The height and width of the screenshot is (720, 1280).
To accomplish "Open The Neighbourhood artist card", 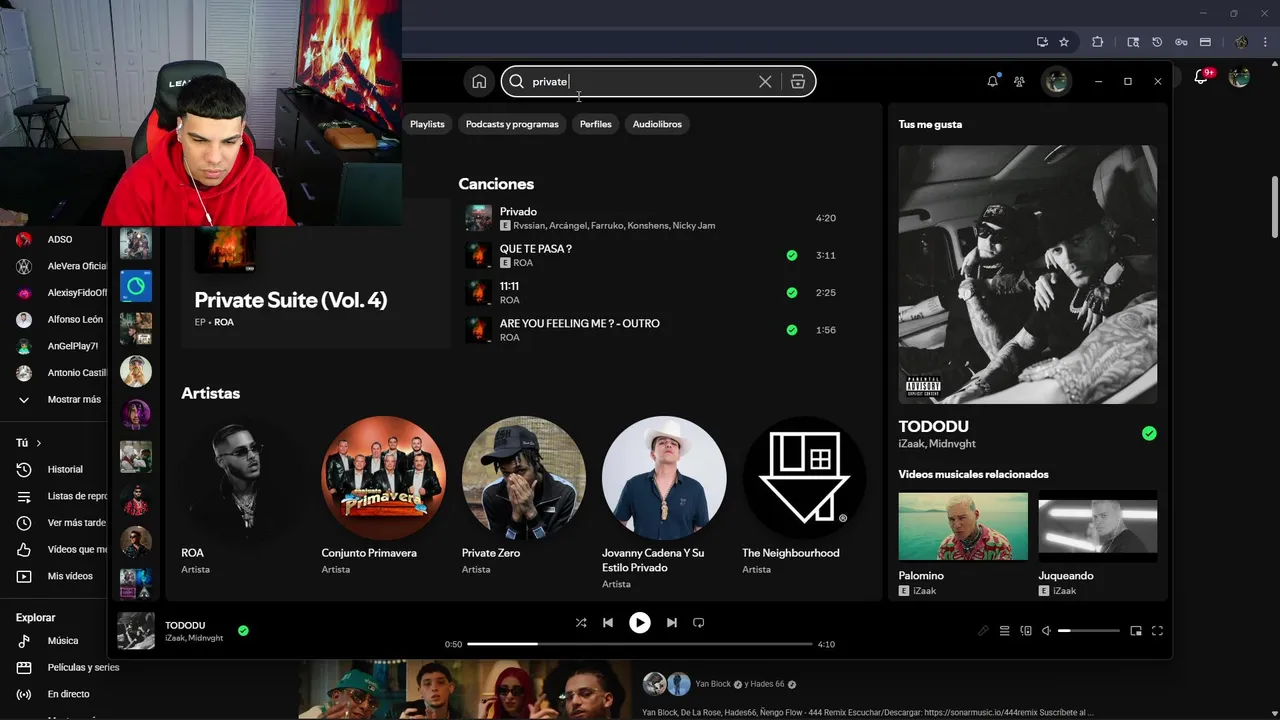I will click(x=804, y=497).
